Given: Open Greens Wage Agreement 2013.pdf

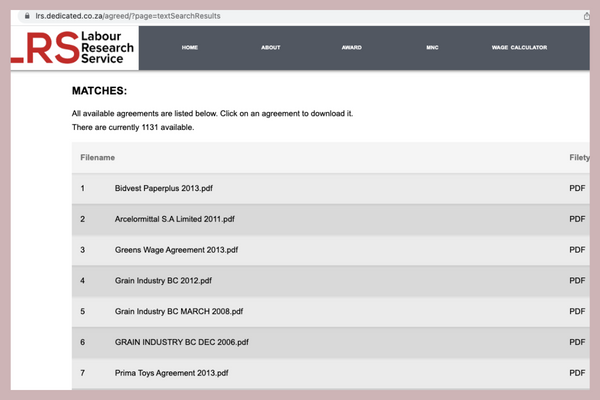Looking at the screenshot, I should tap(176, 250).
